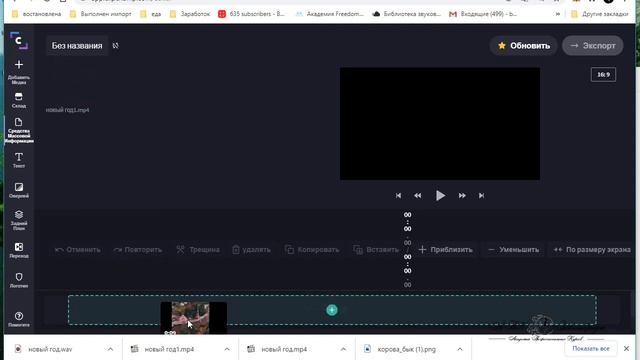
Task: Open the media files sidebar item
Action: click(x=19, y=130)
